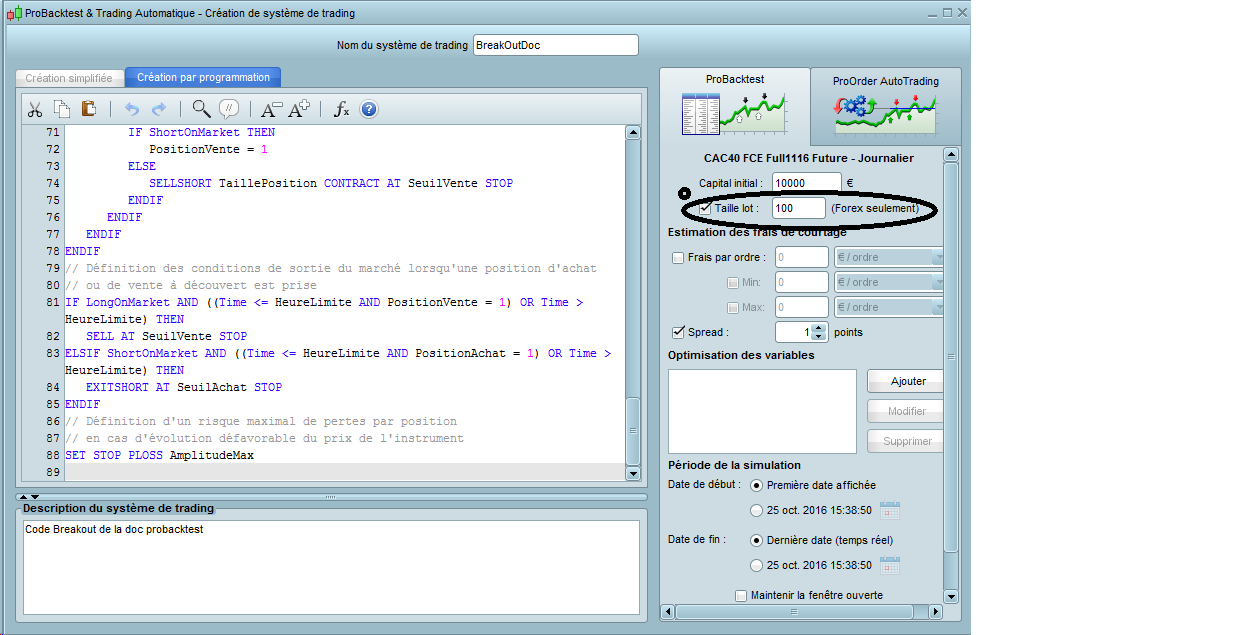
Task: Select Dernière date (temps réel) radio
Action: click(x=756, y=540)
